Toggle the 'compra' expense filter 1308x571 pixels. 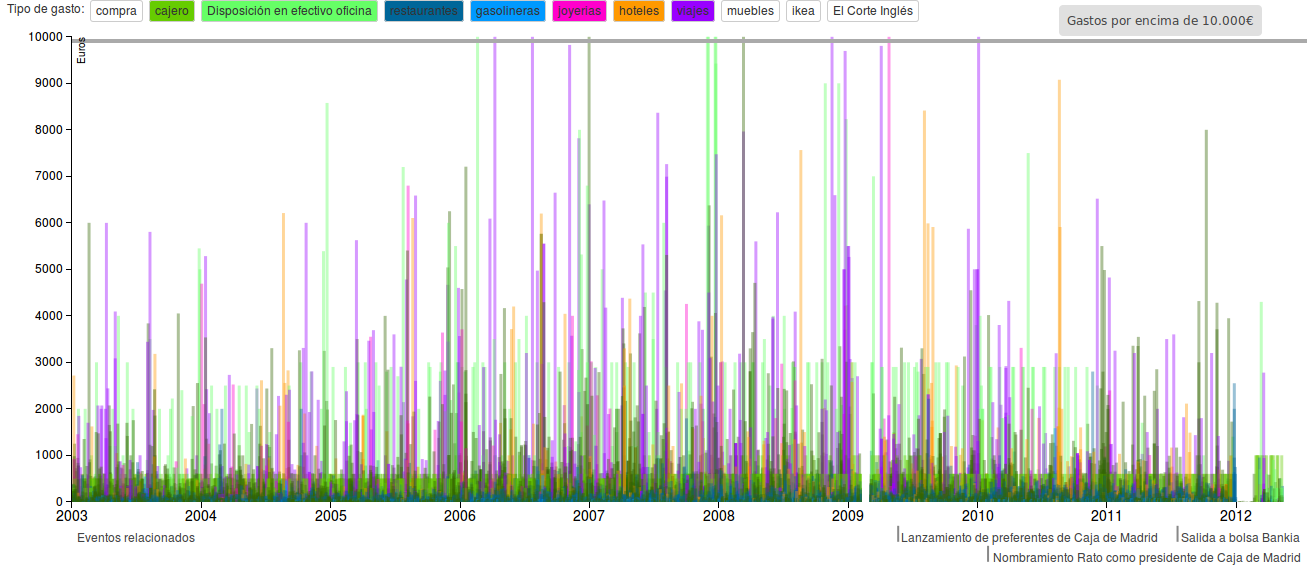116,12
